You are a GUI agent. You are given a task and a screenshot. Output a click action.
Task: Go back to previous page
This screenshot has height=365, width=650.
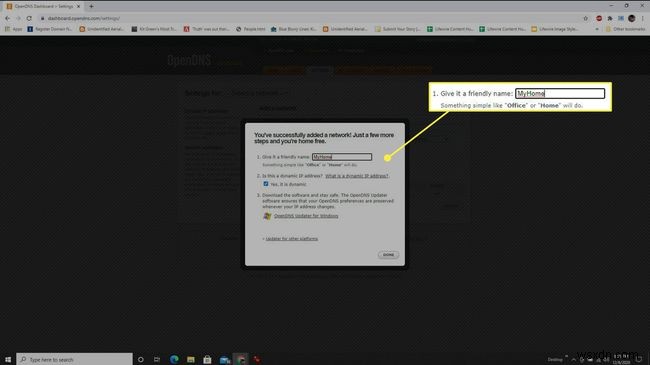(7, 18)
